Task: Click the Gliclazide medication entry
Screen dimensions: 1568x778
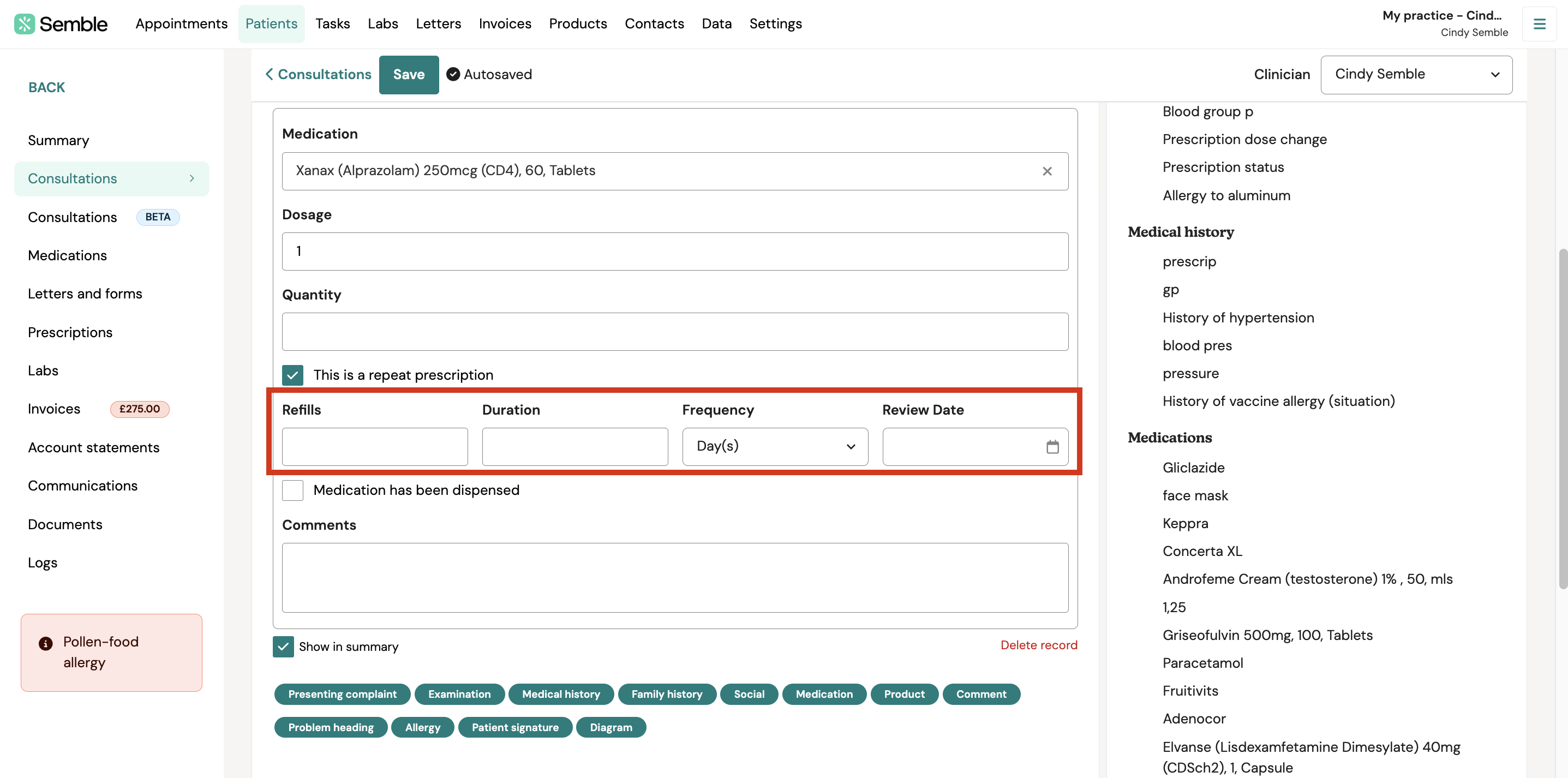Action: 1193,468
